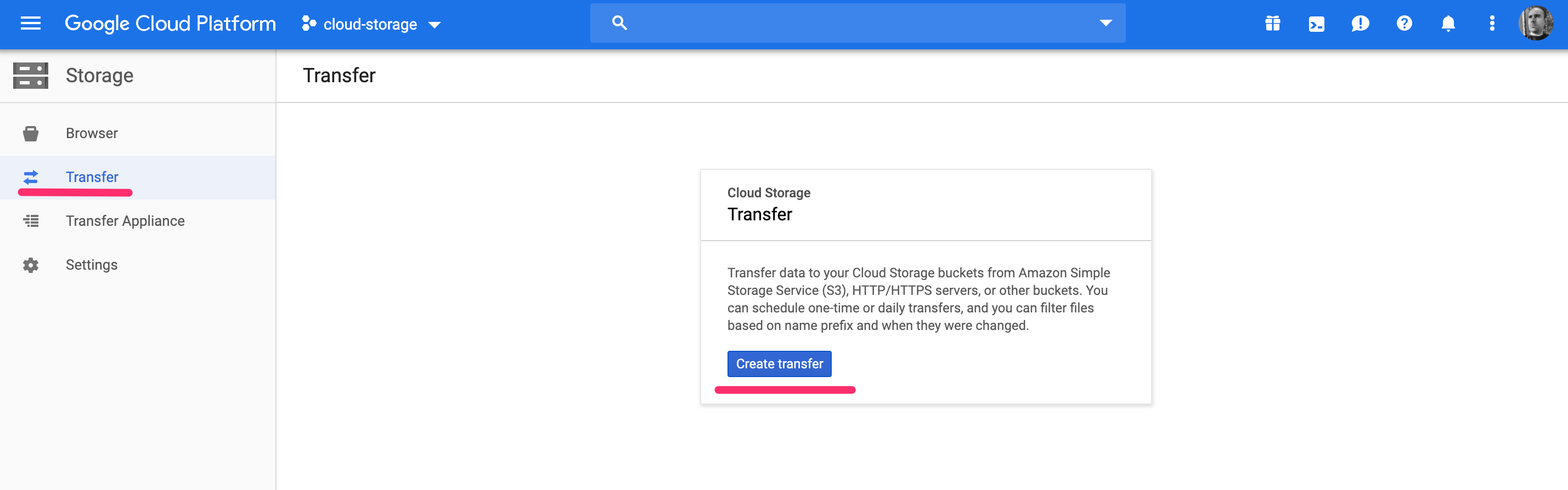Image resolution: width=1568 pixels, height=490 pixels.
Task: Activate Cloud Shell terminal icon
Action: [x=1316, y=24]
